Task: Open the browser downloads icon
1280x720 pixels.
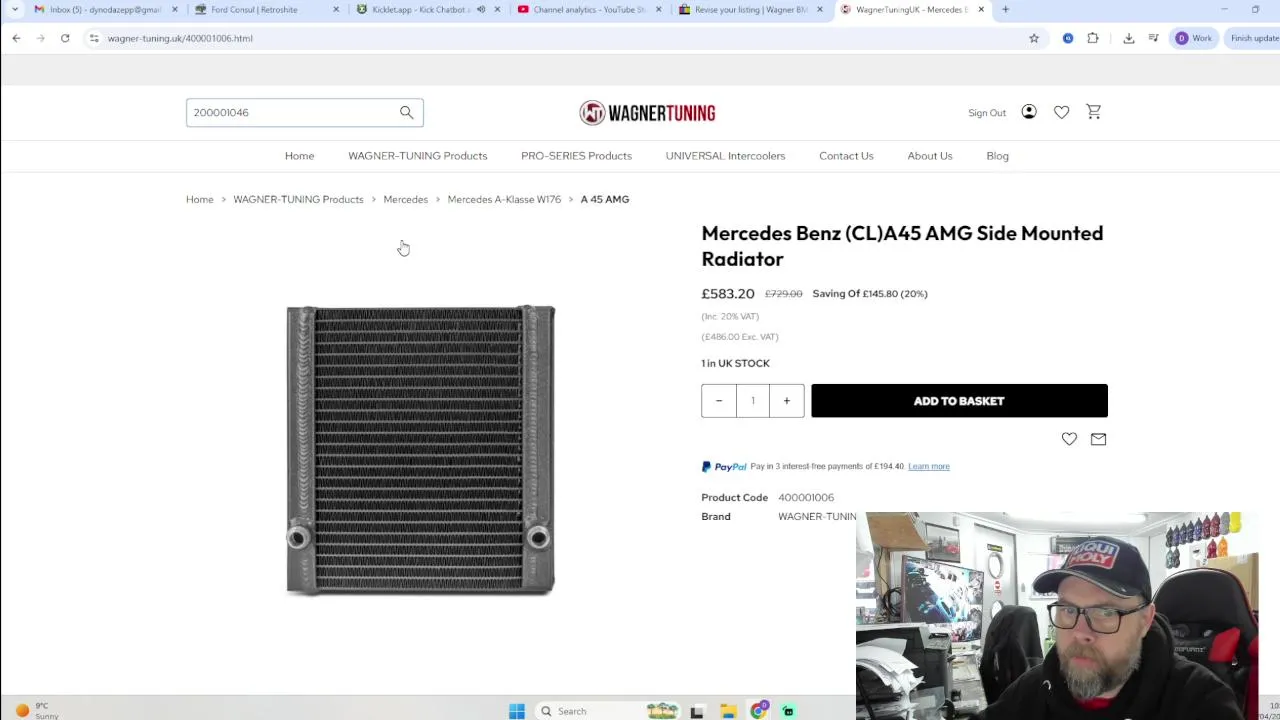Action: click(1129, 38)
